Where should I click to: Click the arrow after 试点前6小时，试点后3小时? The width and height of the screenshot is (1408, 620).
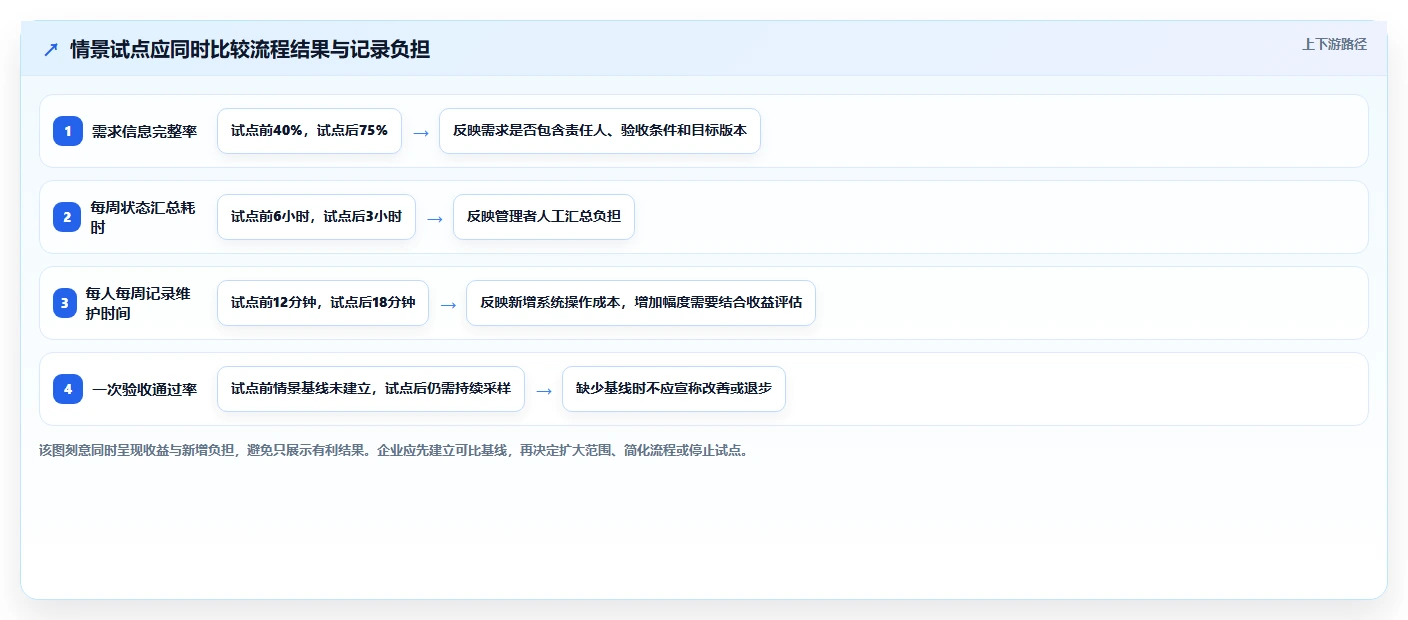(434, 218)
